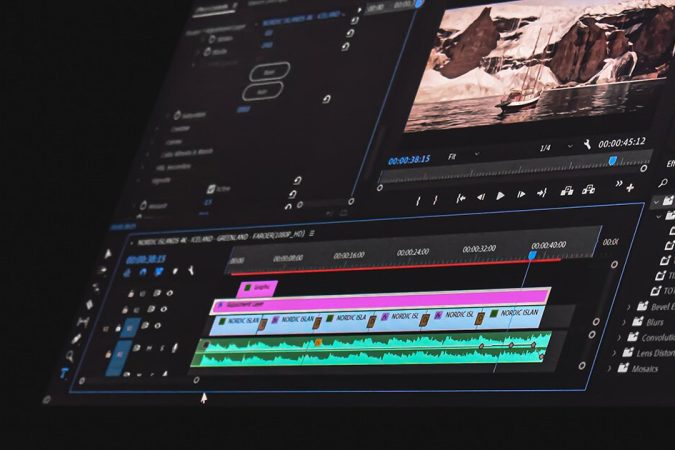Viewport: 675px width, 450px height.
Task: Click the Go to In point icon
Action: click(459, 198)
